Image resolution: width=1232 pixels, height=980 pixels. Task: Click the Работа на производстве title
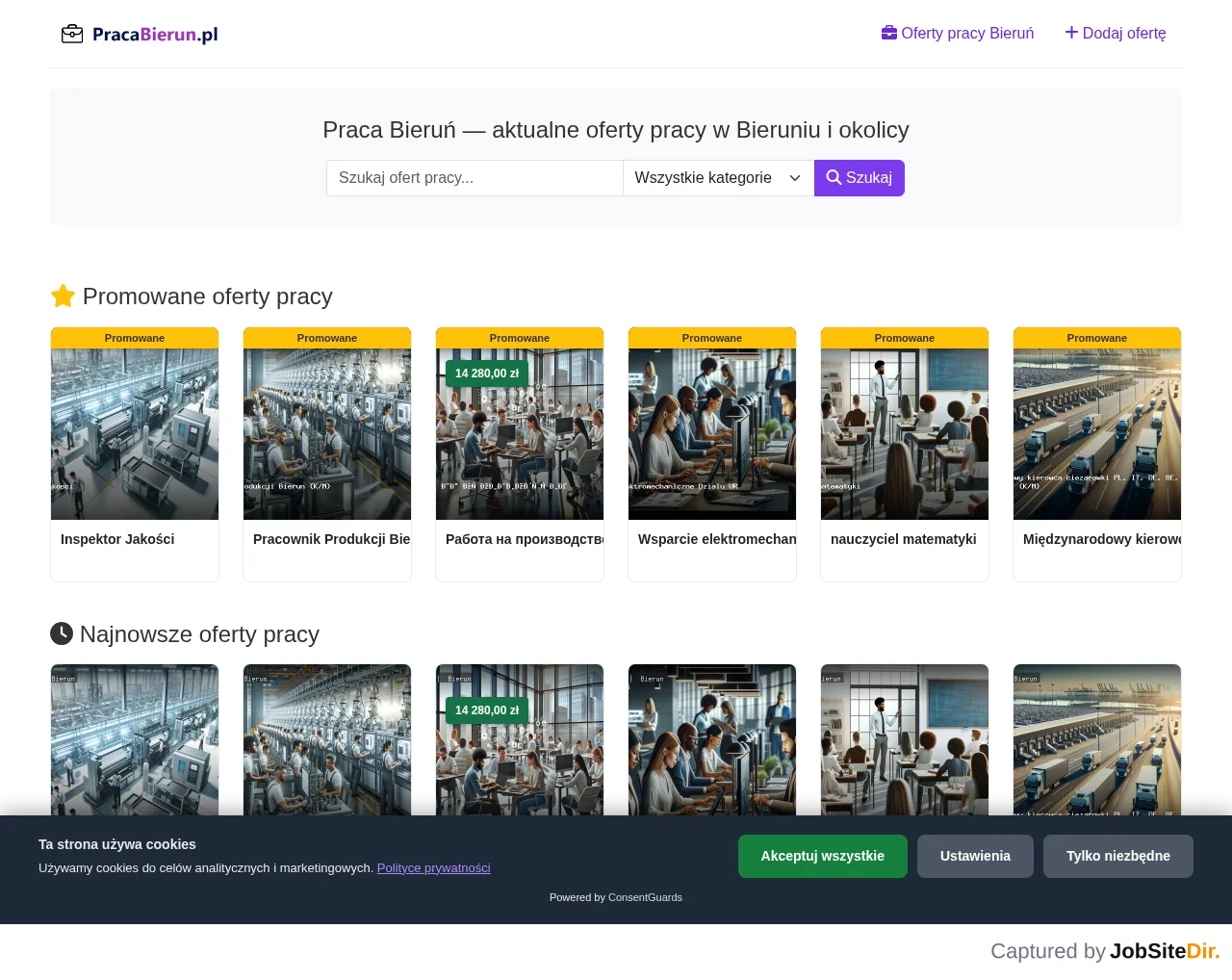(525, 539)
